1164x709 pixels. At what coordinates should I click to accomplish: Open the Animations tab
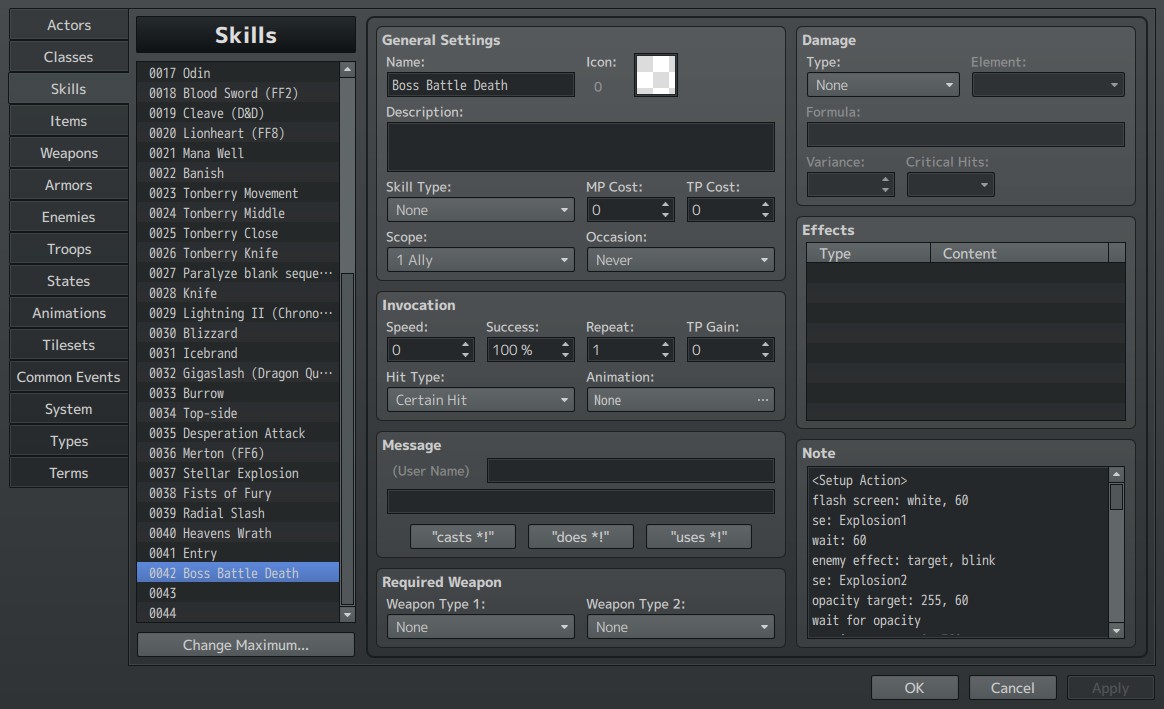69,313
